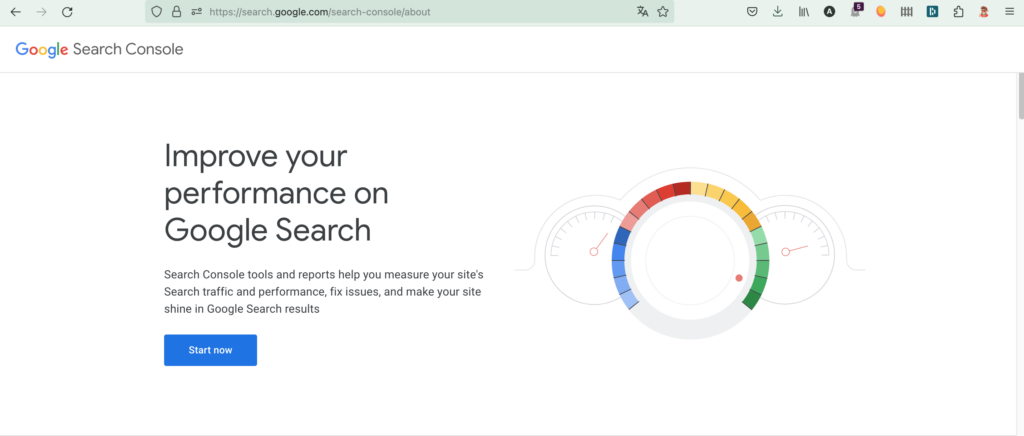Open the tracking protection shield icon
The height and width of the screenshot is (436, 1024).
click(x=155, y=12)
